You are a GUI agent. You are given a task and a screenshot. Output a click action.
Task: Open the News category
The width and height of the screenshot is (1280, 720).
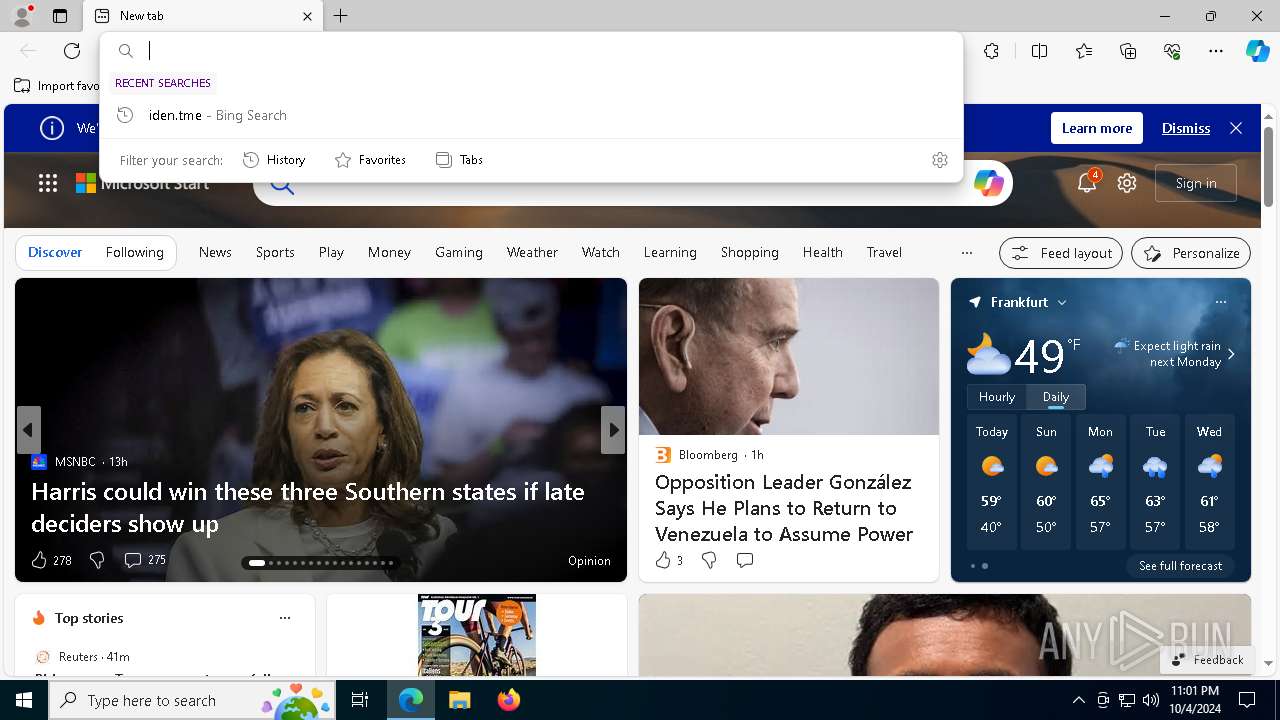(x=215, y=252)
